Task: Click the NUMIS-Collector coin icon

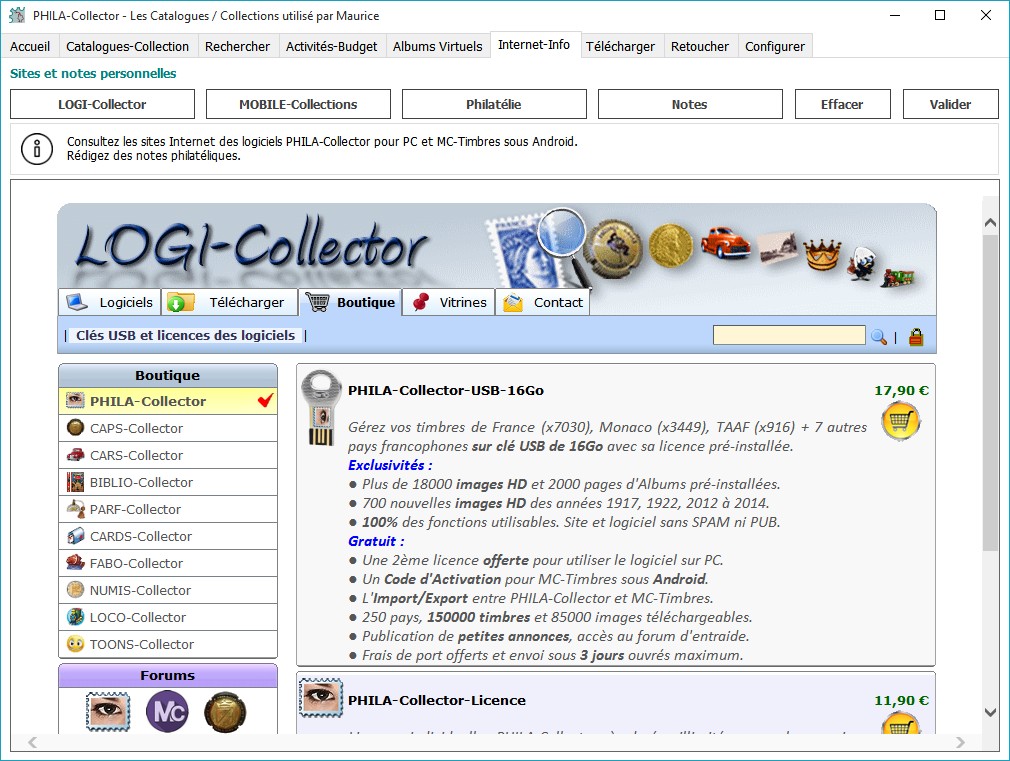Action: (x=75, y=590)
